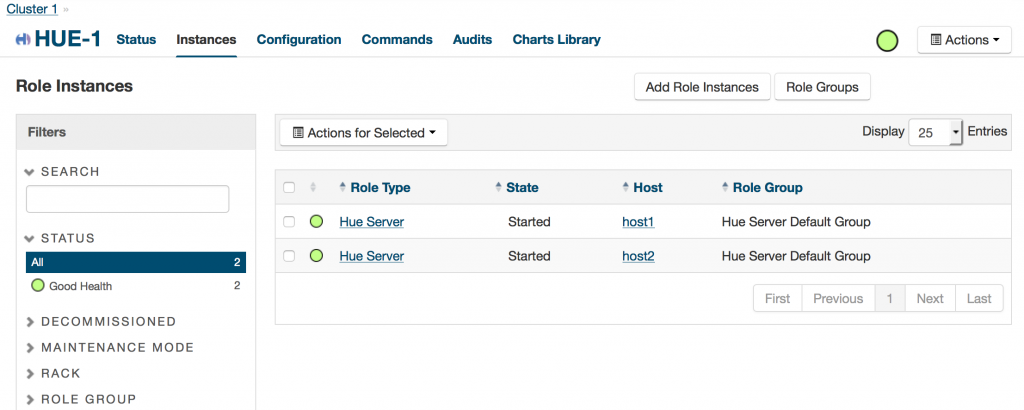Image resolution: width=1024 pixels, height=410 pixels.
Task: Select page 1 in pagination
Action: coord(889,298)
